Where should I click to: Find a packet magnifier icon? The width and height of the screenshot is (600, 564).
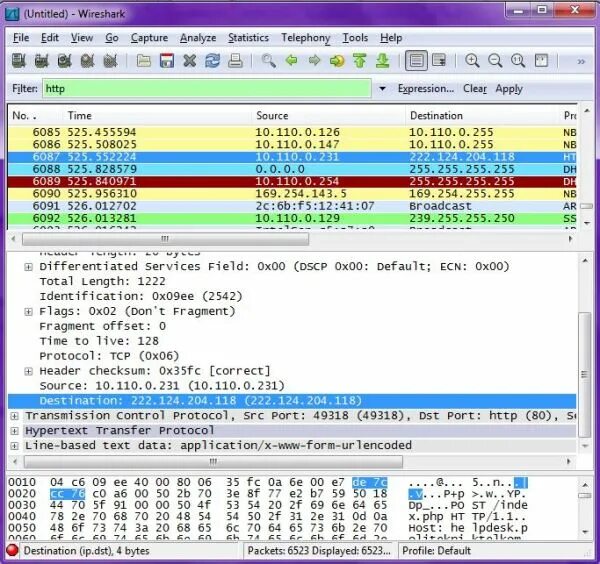[x=269, y=61]
